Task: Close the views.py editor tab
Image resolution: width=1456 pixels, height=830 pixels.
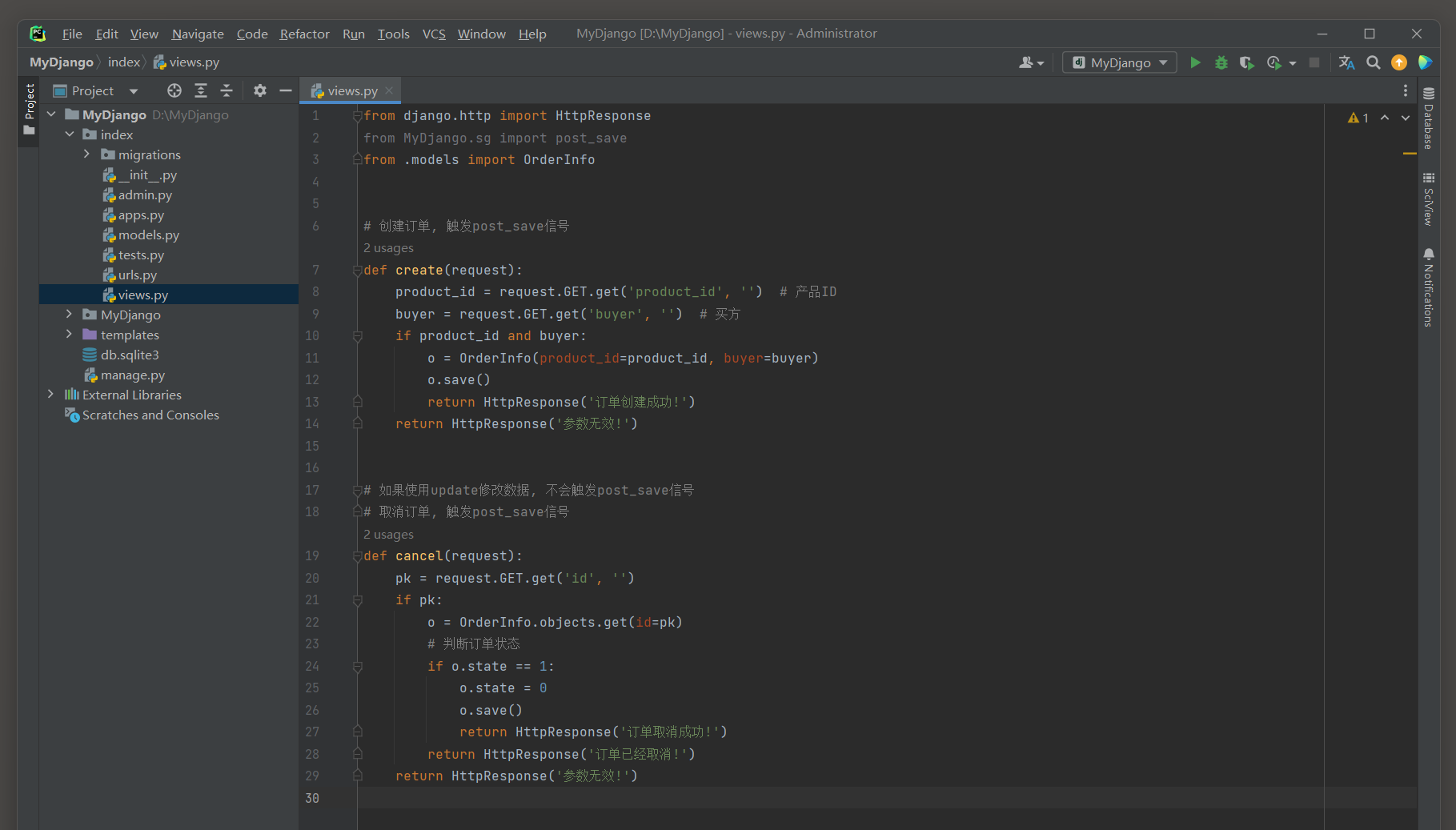Action: click(389, 90)
